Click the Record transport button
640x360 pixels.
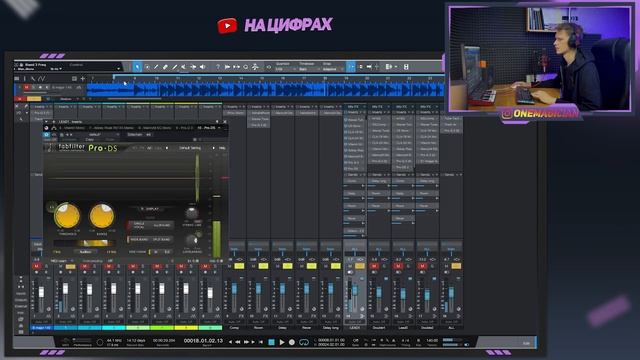[x=292, y=342]
